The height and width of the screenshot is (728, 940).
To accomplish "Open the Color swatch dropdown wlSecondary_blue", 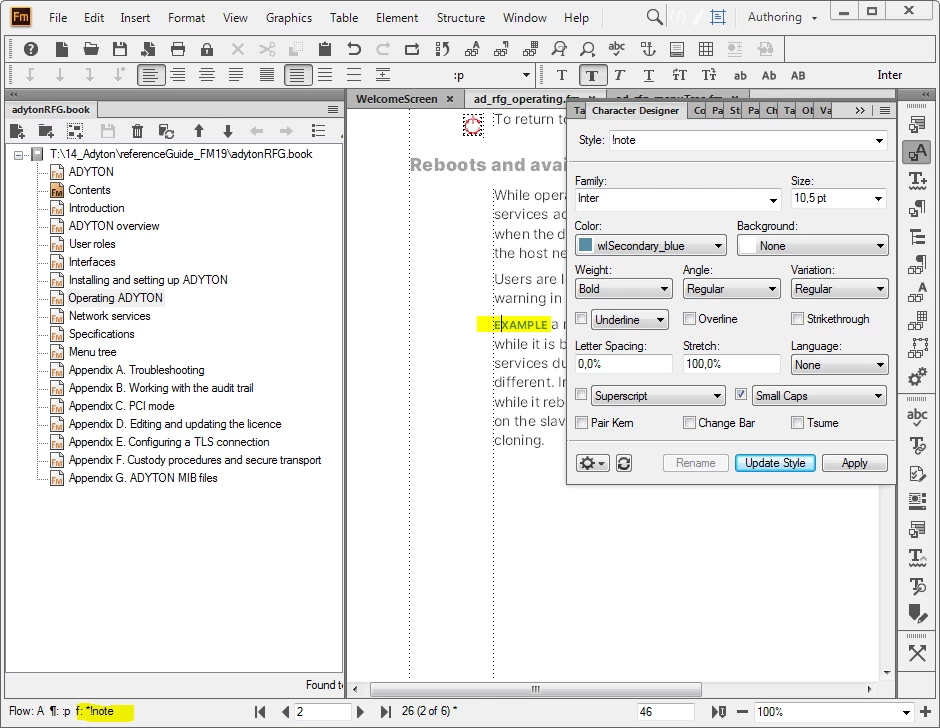I will point(650,246).
